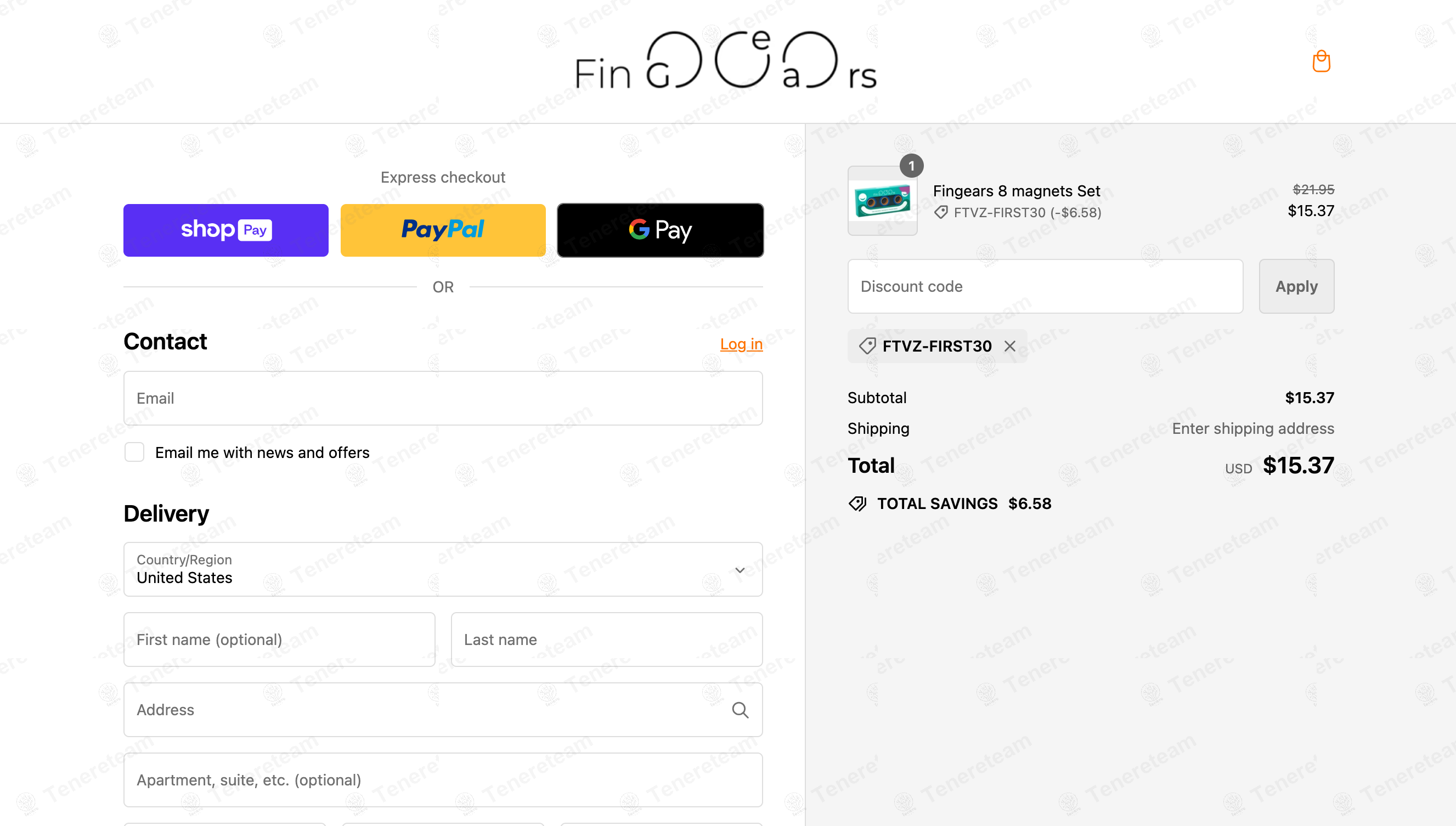
Task: Remove the FTVZ-FIRST30 discount with X
Action: (1009, 346)
